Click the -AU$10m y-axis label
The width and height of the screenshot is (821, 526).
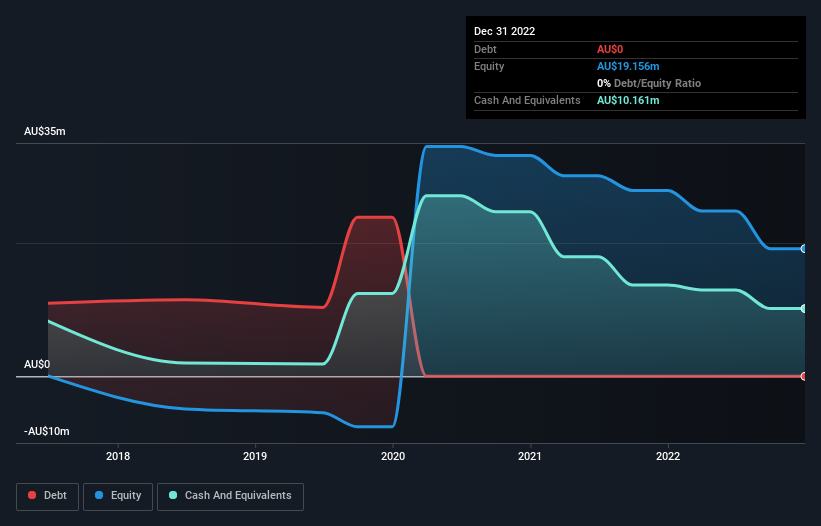pos(47,431)
